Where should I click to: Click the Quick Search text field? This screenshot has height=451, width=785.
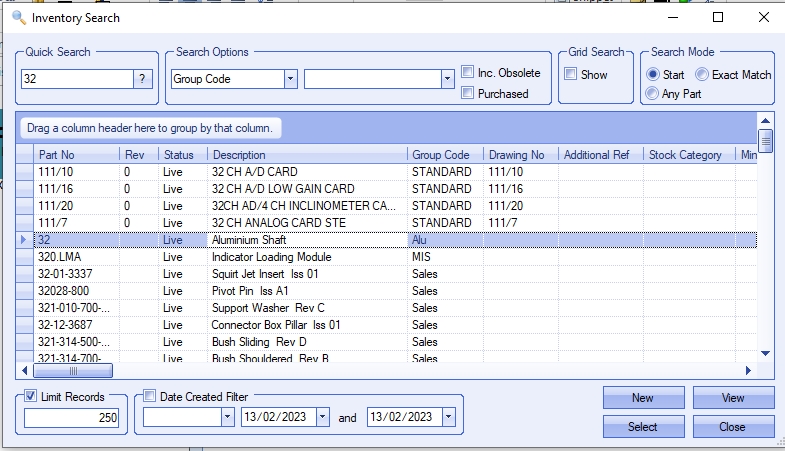click(77, 79)
